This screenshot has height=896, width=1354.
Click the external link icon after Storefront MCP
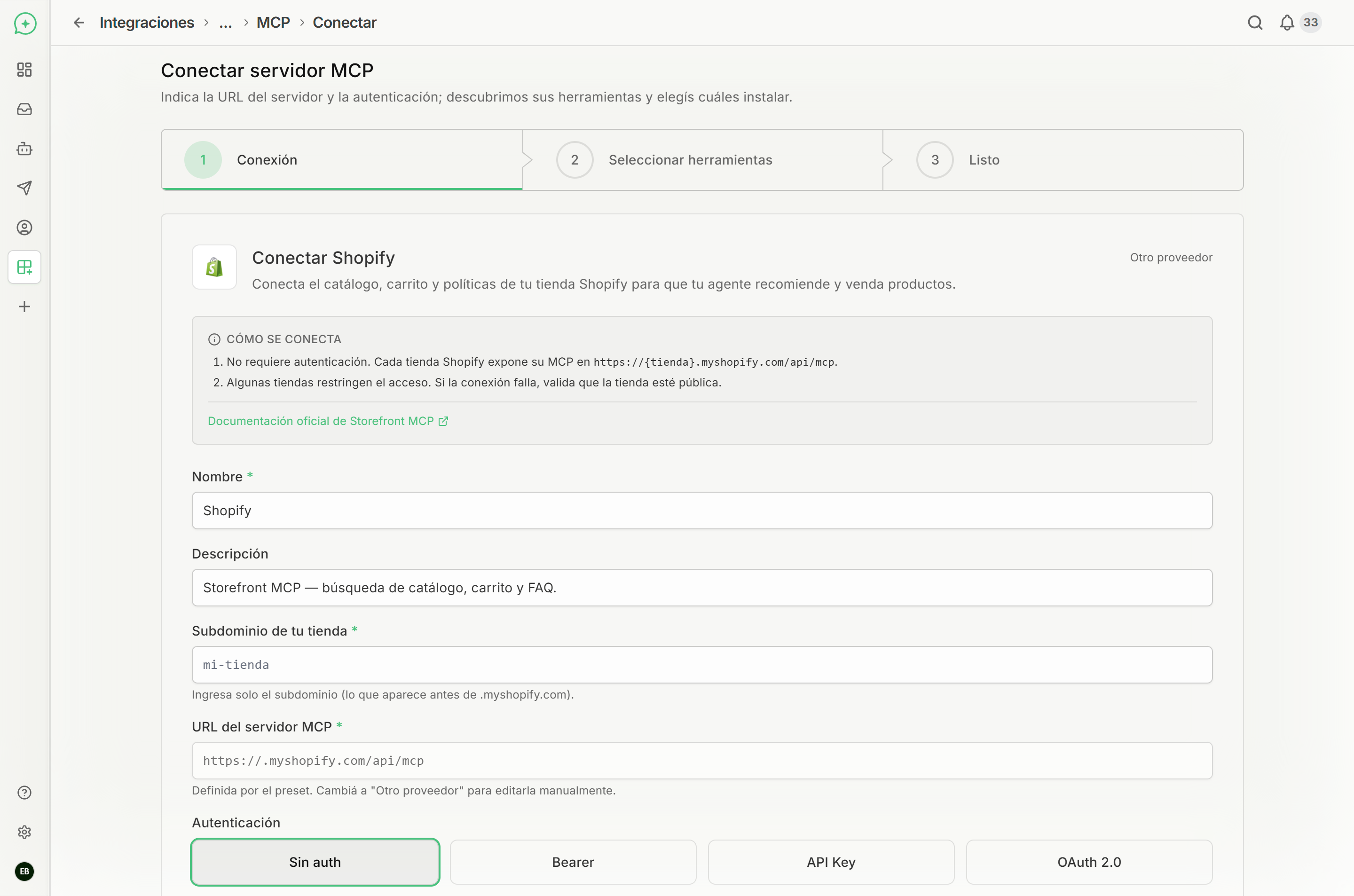(x=443, y=421)
